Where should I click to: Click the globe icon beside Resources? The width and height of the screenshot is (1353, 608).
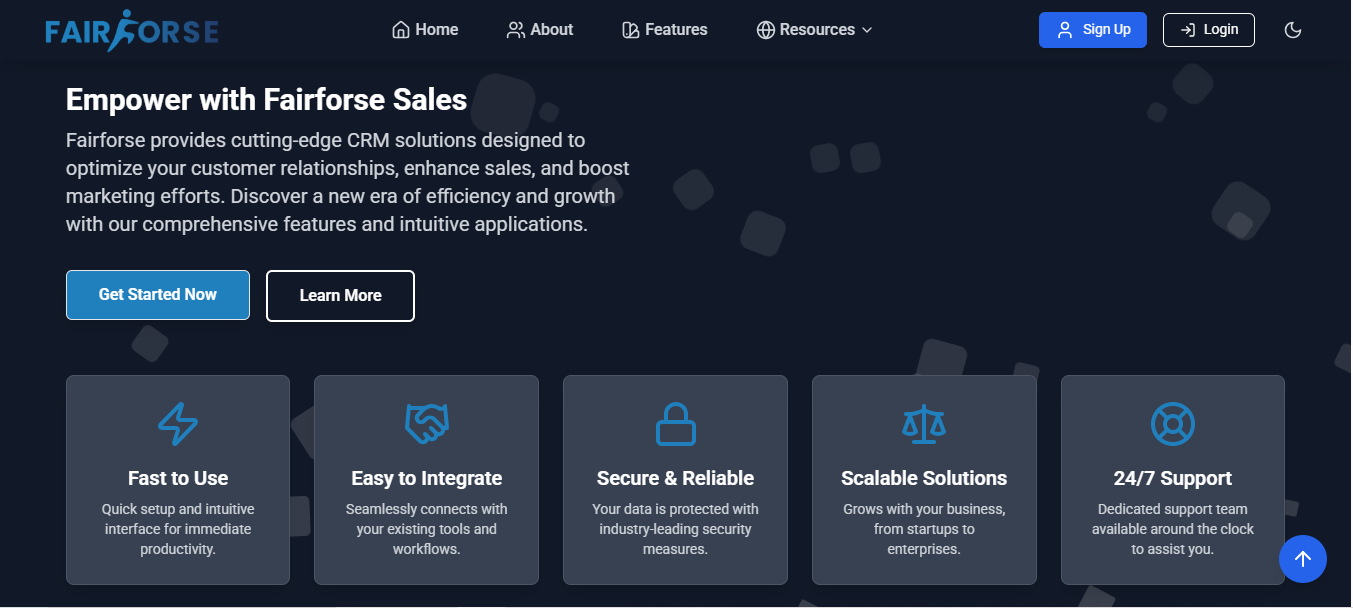pos(766,30)
